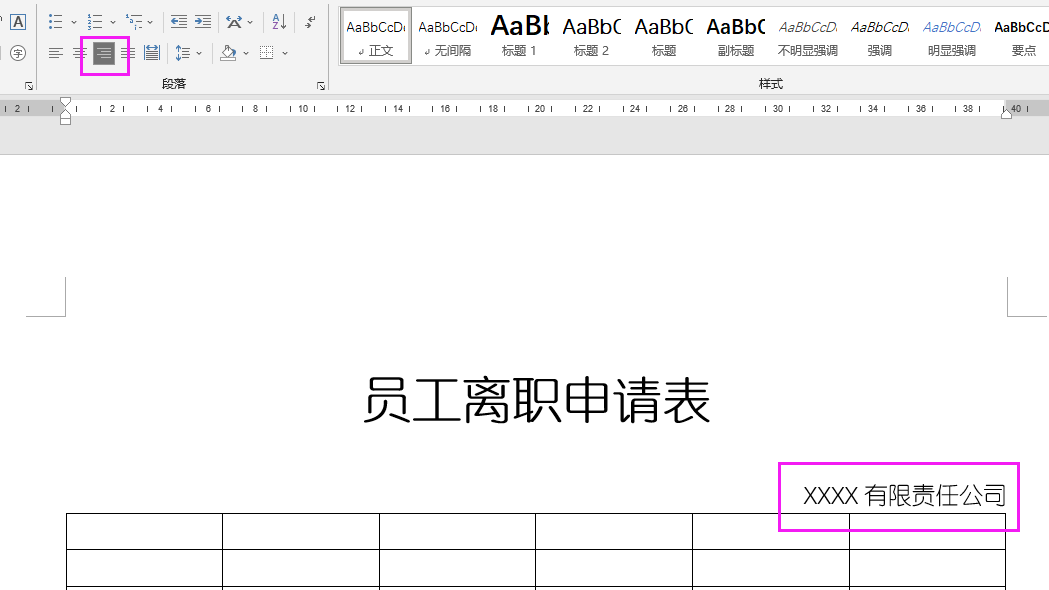Toggle bulleted list formatting

55,20
